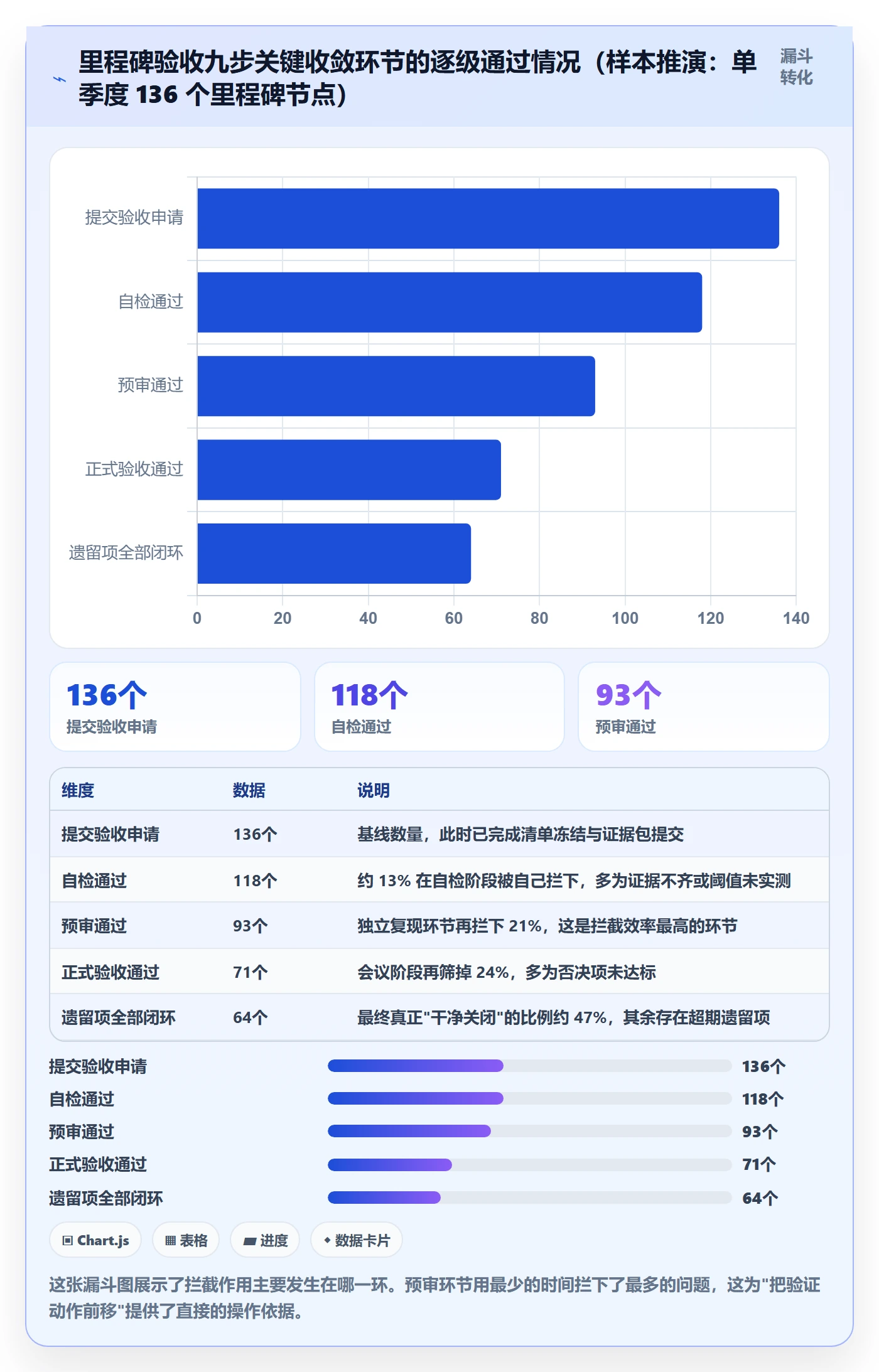Select the Chart.js tag chip
Viewport: 879px width, 1372px height.
pyautogui.click(x=95, y=1240)
